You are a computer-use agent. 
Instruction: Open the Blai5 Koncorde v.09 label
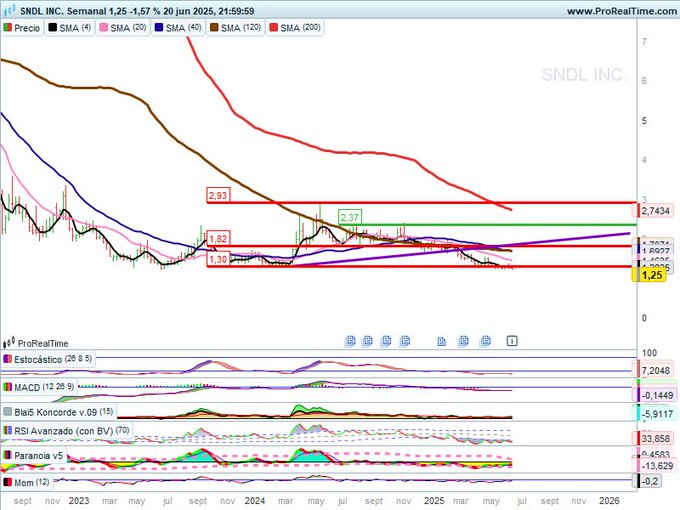(x=64, y=412)
